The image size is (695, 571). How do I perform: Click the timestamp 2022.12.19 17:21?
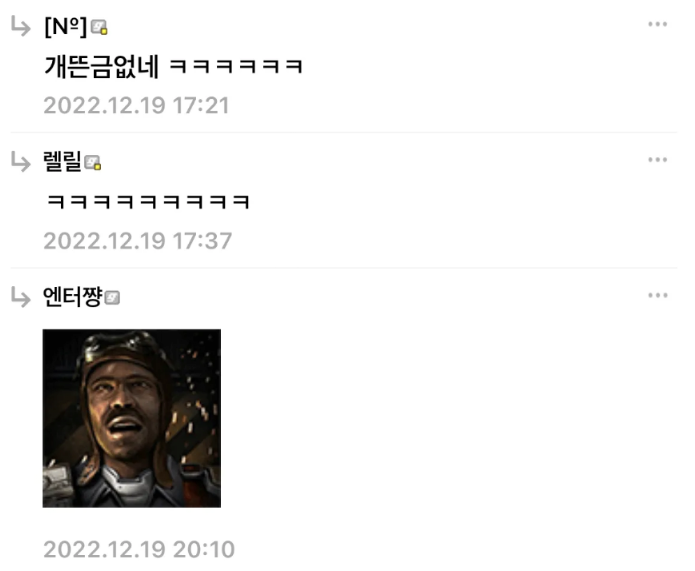click(136, 106)
